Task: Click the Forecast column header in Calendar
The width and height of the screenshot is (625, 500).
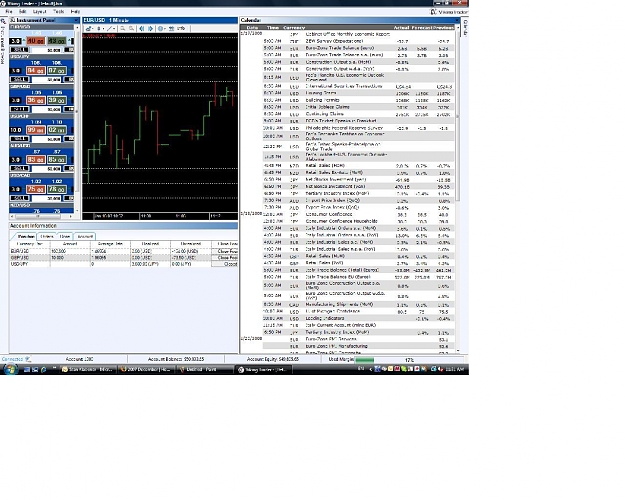Action: point(422,28)
